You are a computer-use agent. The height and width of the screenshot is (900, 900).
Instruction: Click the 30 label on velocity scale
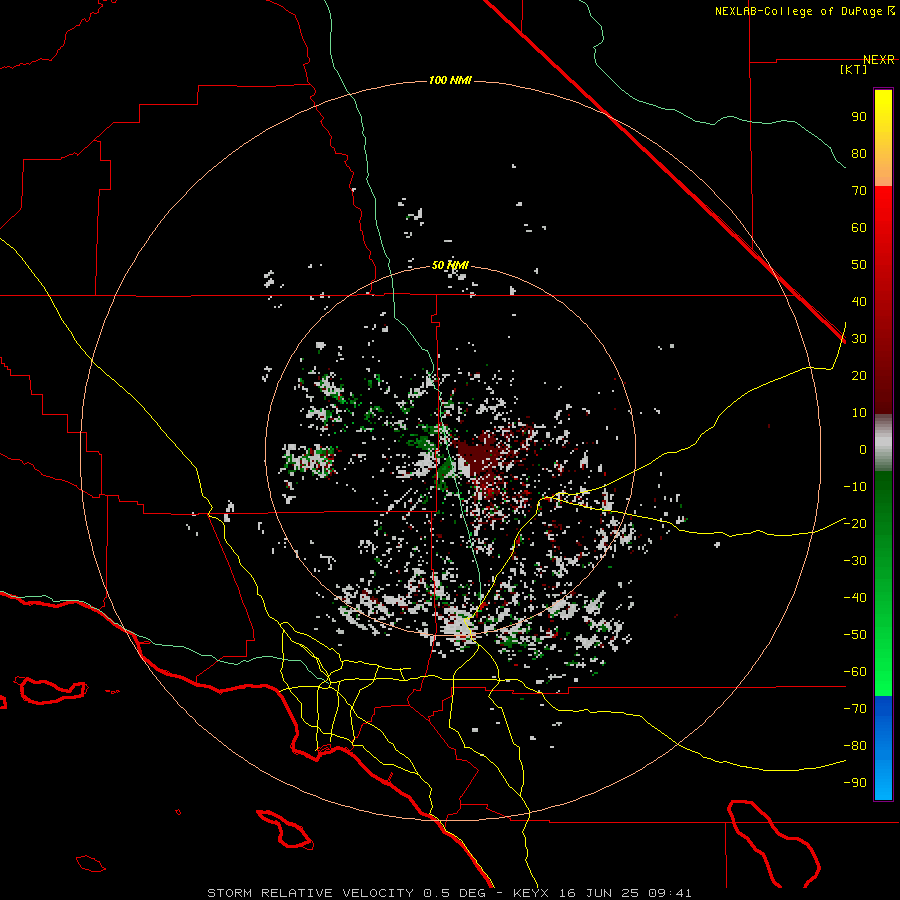(859, 339)
